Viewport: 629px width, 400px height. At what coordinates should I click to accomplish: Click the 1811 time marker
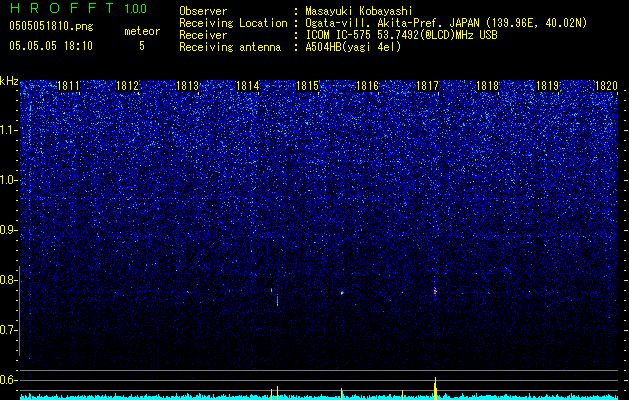68,86
